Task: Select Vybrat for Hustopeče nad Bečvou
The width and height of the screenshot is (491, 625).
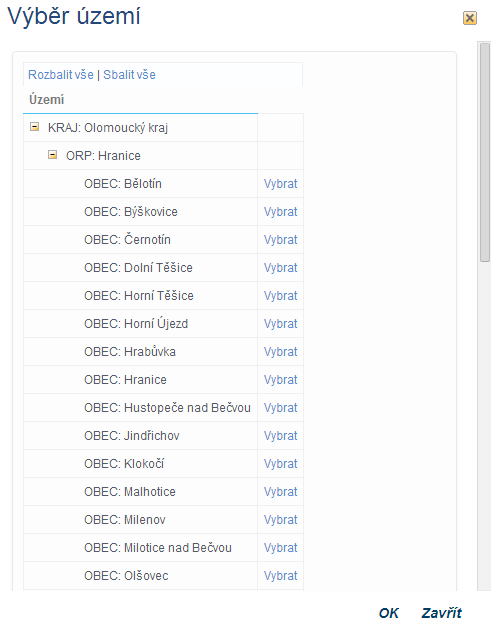Action: coord(281,408)
